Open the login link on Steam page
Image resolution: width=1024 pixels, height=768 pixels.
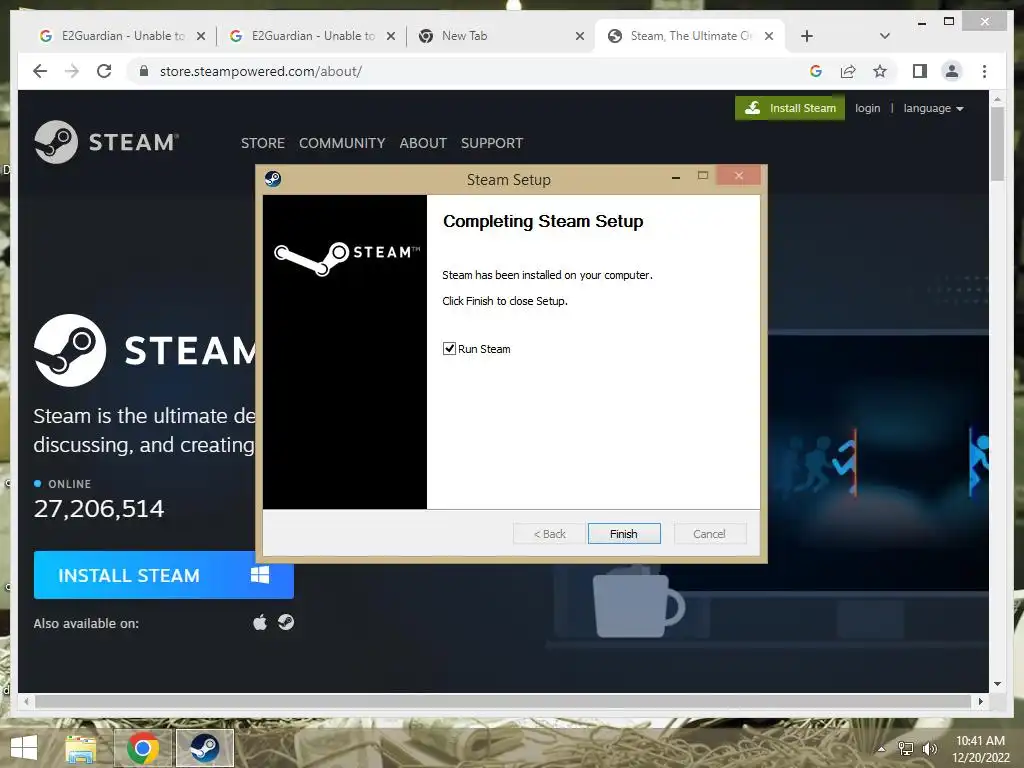[867, 108]
